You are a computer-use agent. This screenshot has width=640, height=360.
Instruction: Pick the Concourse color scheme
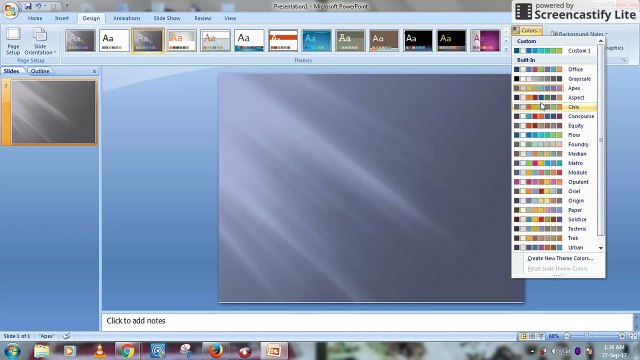pyautogui.click(x=554, y=116)
